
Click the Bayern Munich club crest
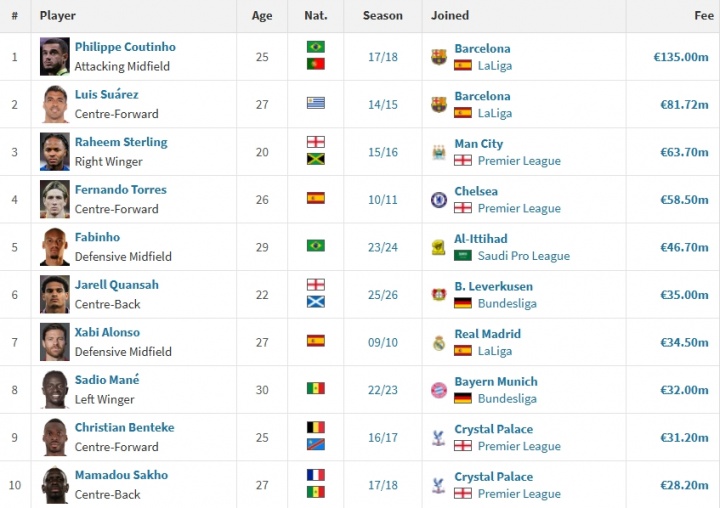click(x=438, y=390)
